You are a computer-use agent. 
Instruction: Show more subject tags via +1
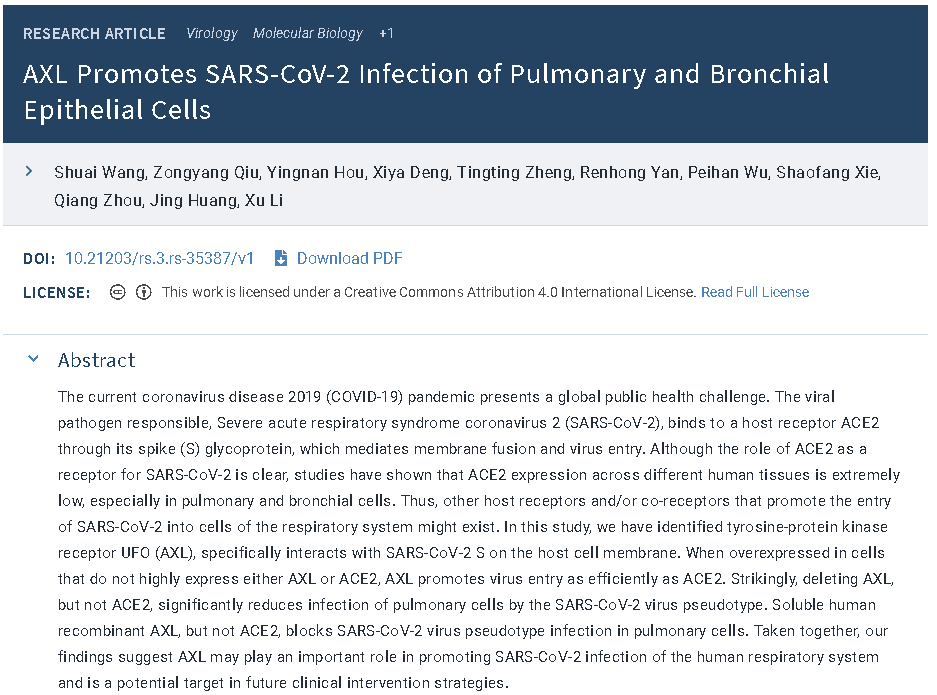[386, 33]
